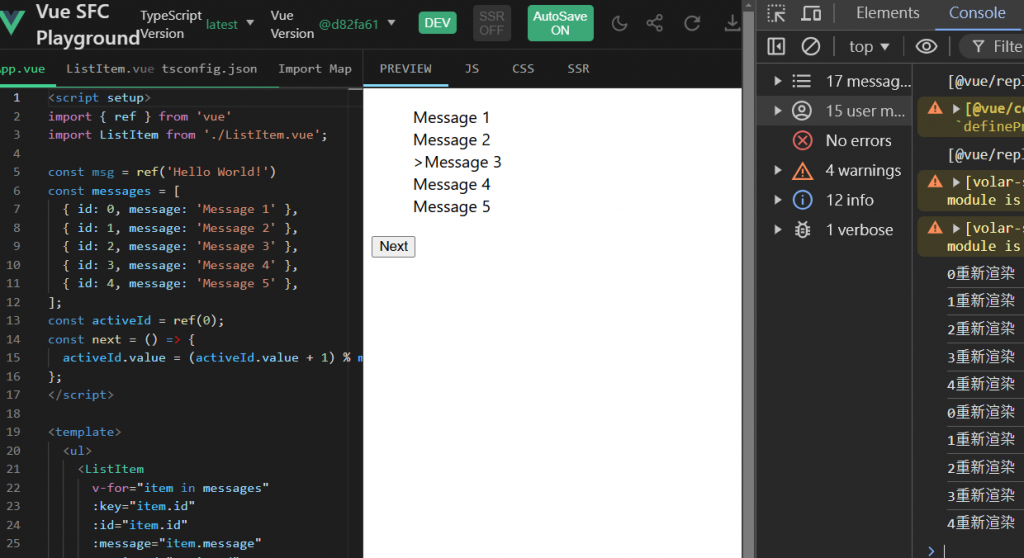Click the active >Message 3 item
Screen dimensions: 1024x558
(x=457, y=162)
